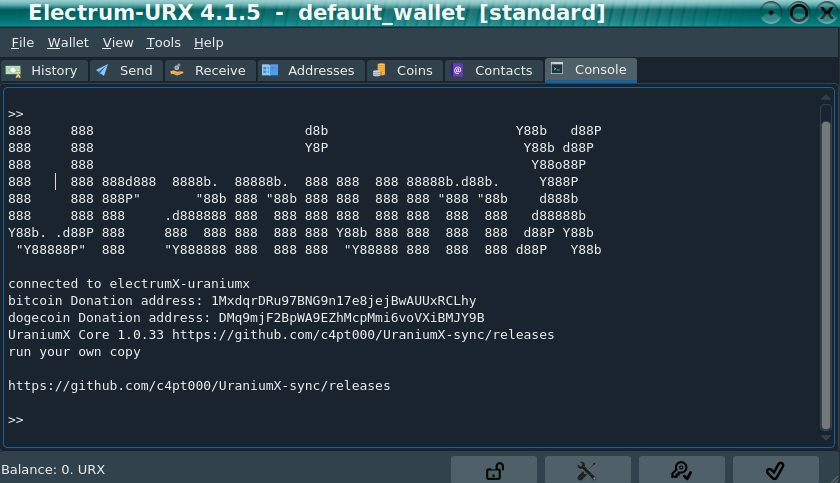Click the dogecoin Donation address line
The image size is (840, 483).
click(246, 318)
